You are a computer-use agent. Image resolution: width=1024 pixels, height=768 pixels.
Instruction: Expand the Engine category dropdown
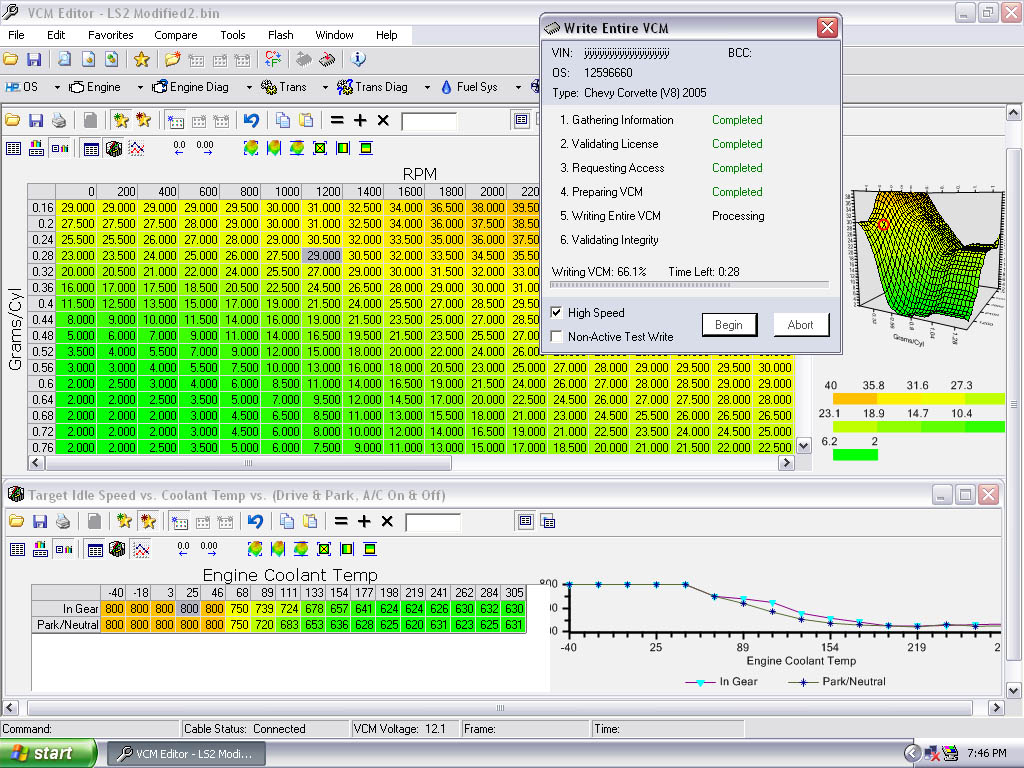(139, 87)
